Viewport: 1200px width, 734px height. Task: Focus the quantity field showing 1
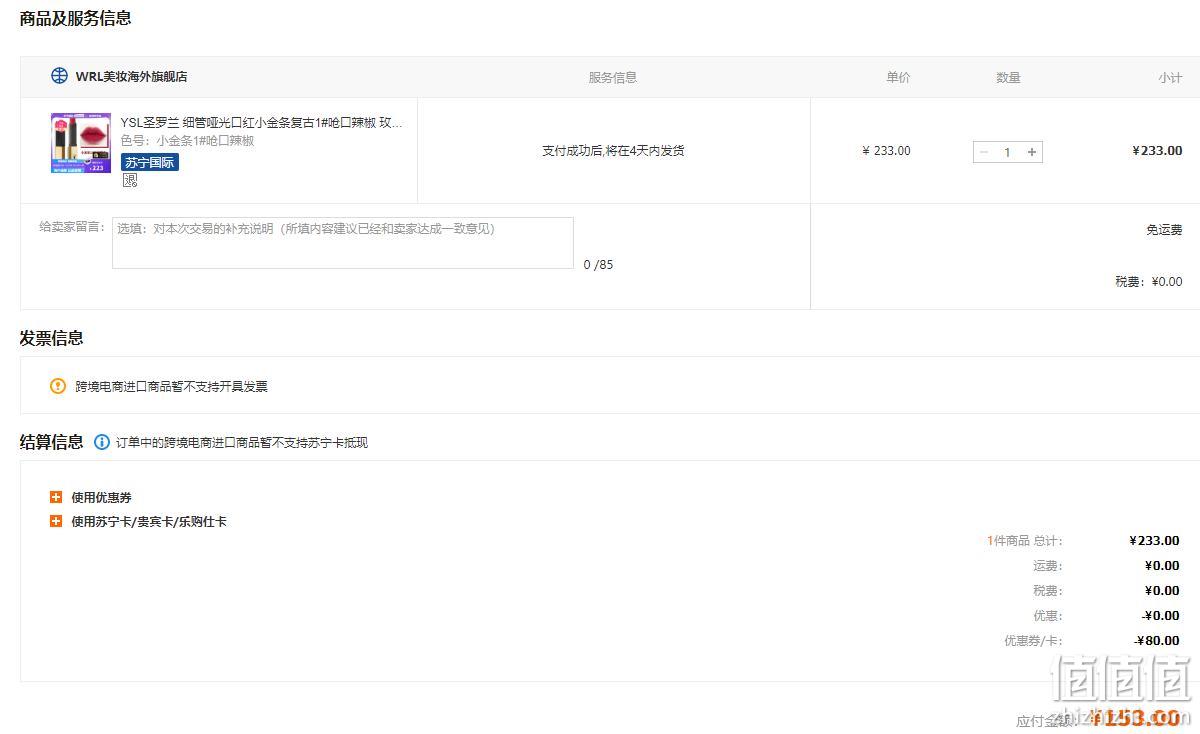pos(1008,152)
